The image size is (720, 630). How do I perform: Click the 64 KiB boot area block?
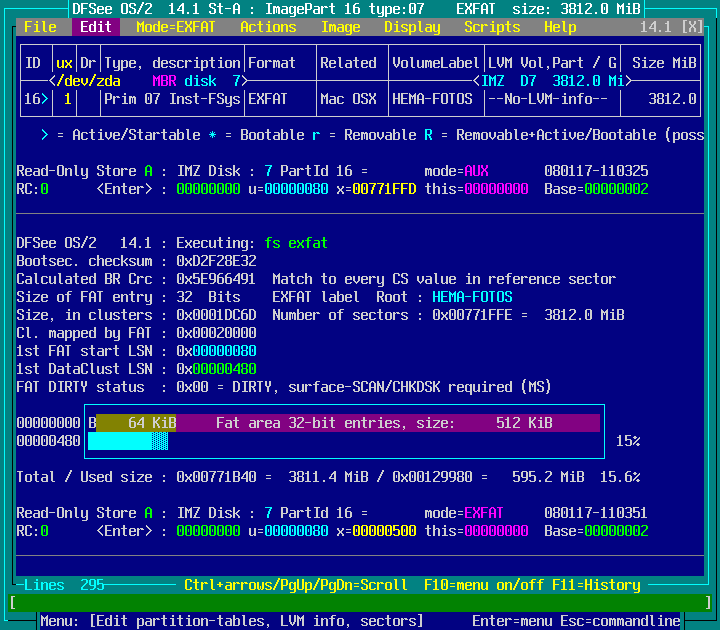[136, 423]
